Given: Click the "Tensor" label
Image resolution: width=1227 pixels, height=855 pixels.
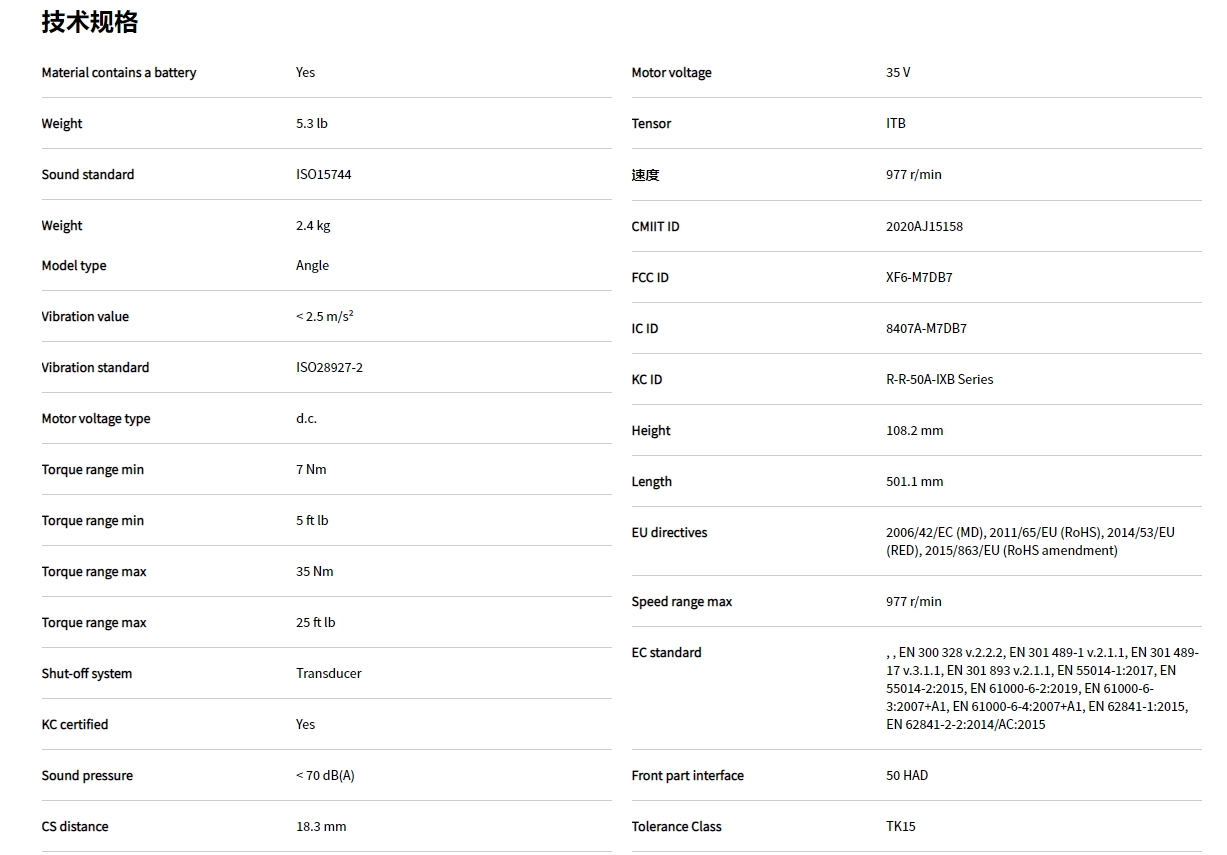Looking at the screenshot, I should point(651,124).
